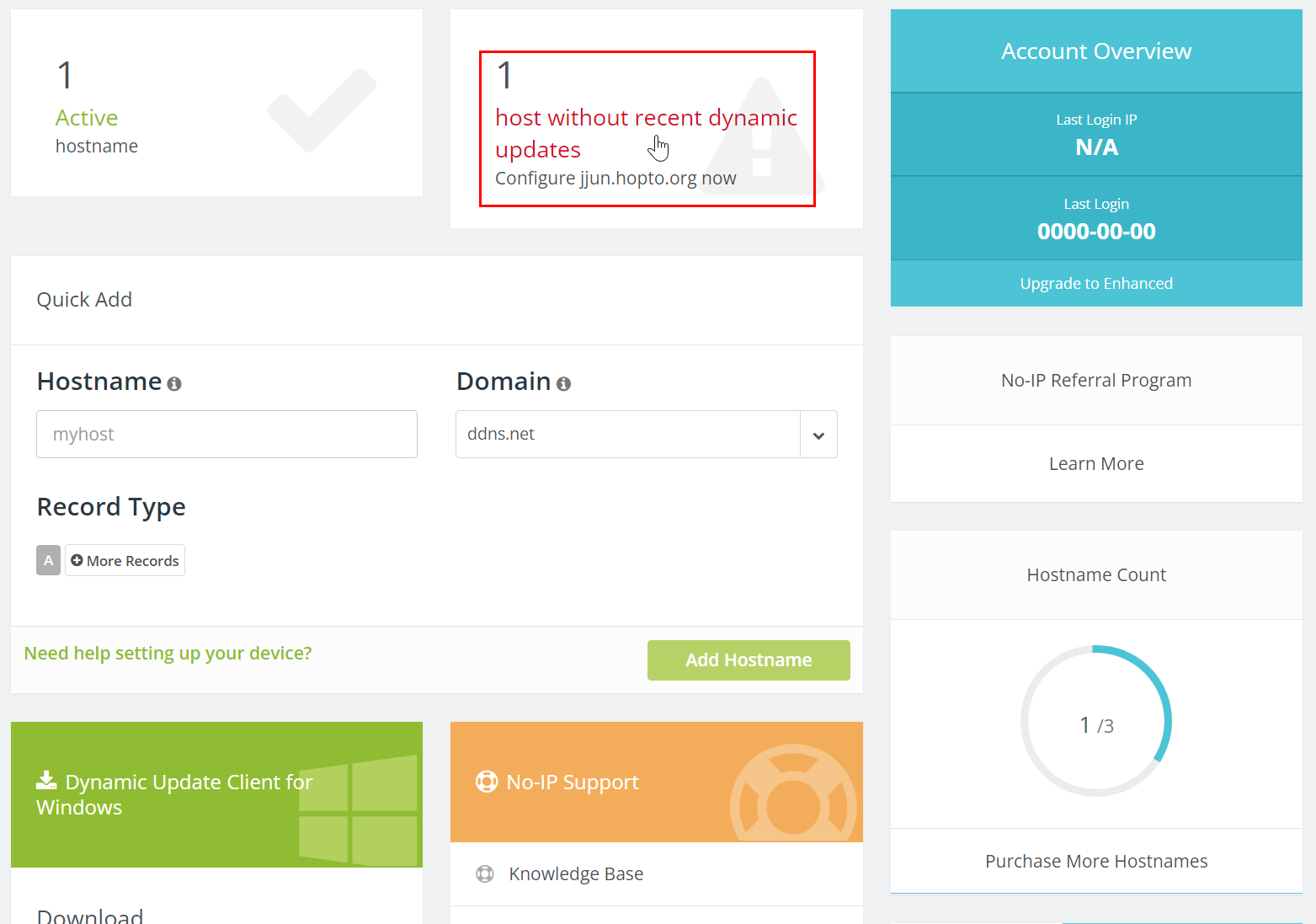Click Configure jjun.hopto.org now link
This screenshot has width=1316, height=924.
[615, 179]
